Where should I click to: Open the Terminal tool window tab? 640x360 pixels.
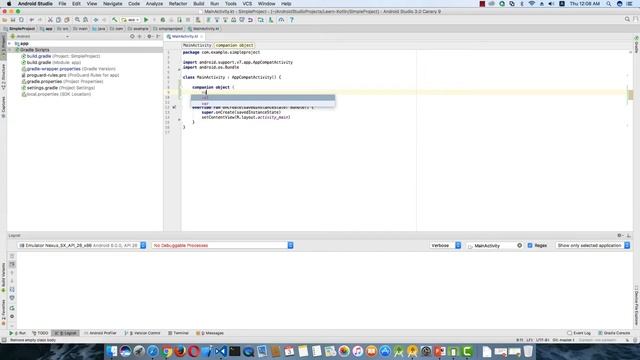coord(178,333)
